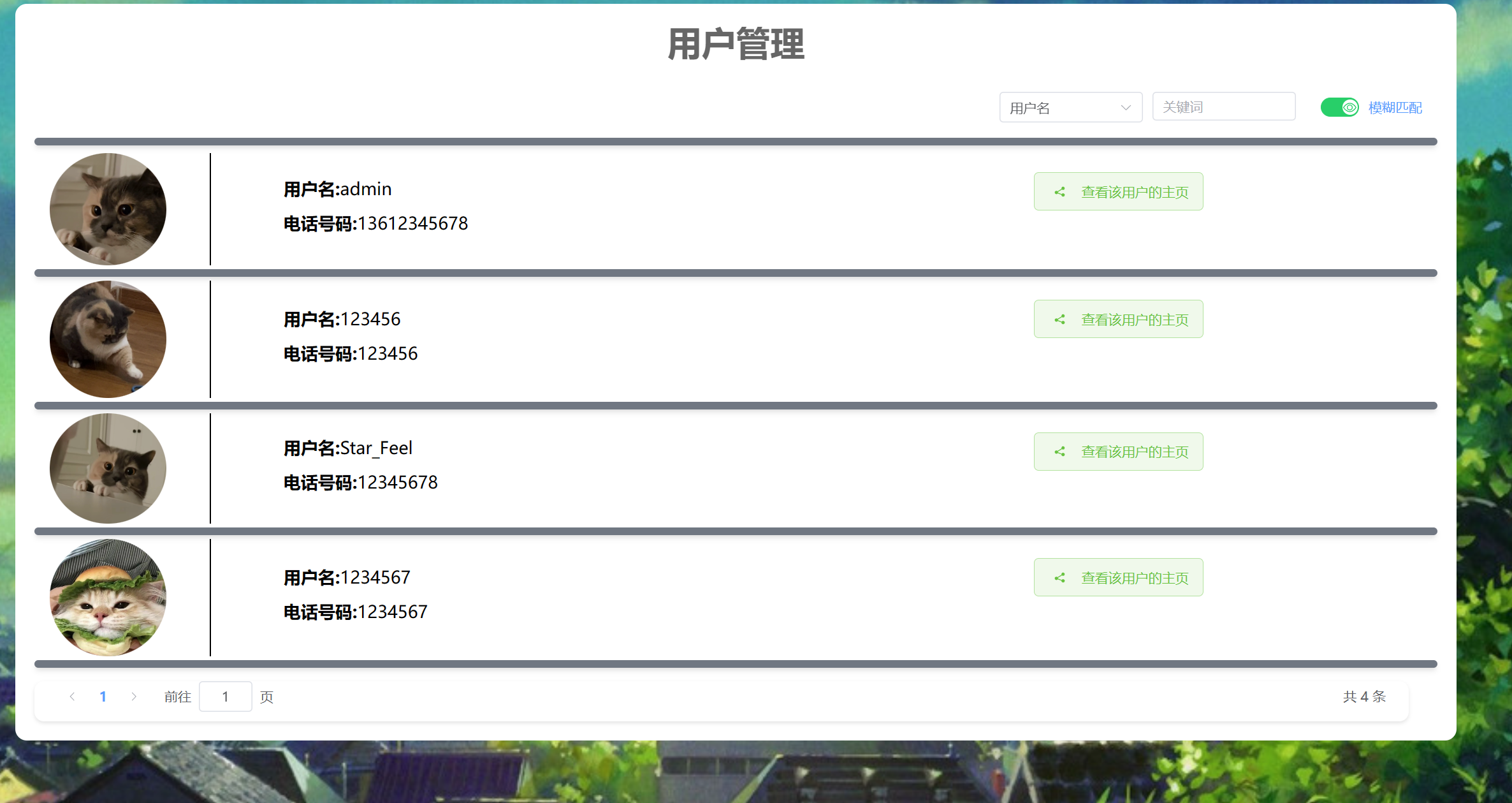Click the eye icon inside the switch
The image size is (1512, 803).
pos(1349,107)
